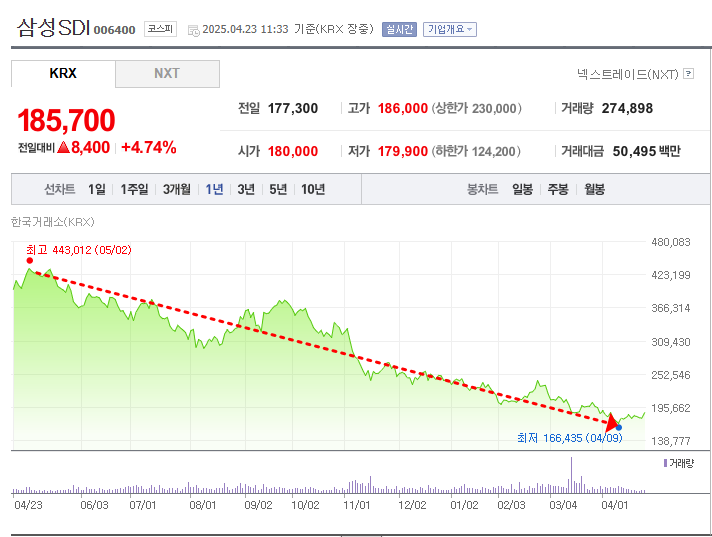Click the 최저 166,435 (04/09) label
Viewport: 712px width, 537px height.
pyautogui.click(x=570, y=438)
